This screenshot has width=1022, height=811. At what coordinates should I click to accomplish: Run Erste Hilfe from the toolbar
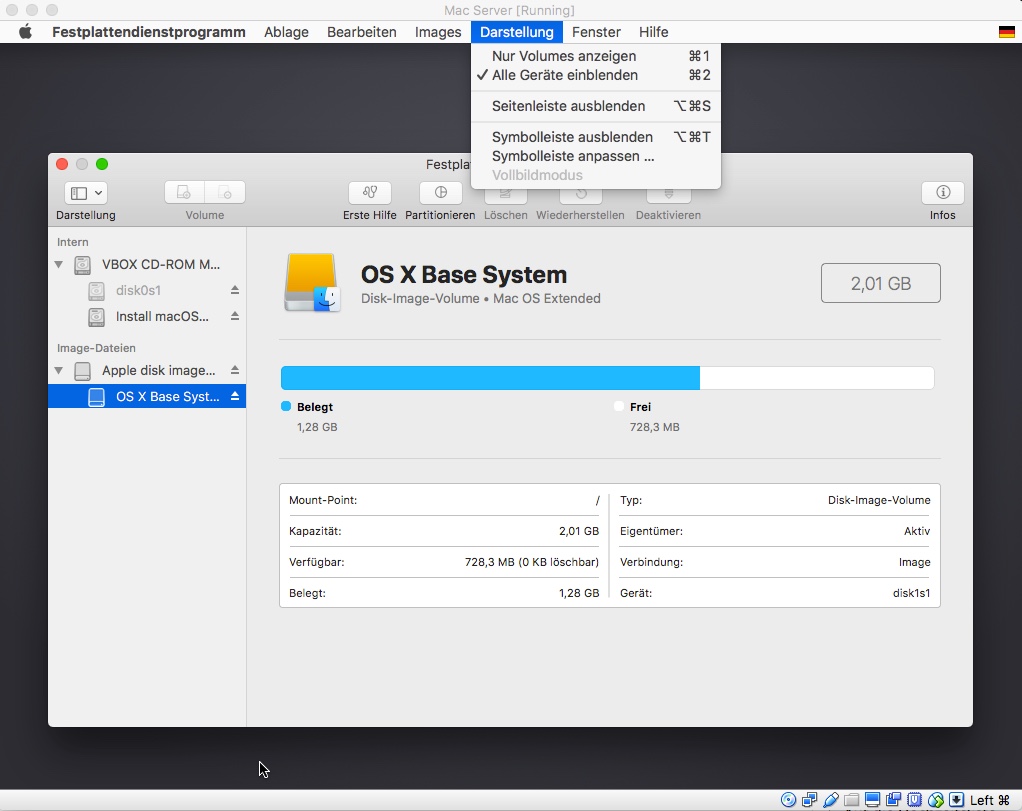pos(370,192)
